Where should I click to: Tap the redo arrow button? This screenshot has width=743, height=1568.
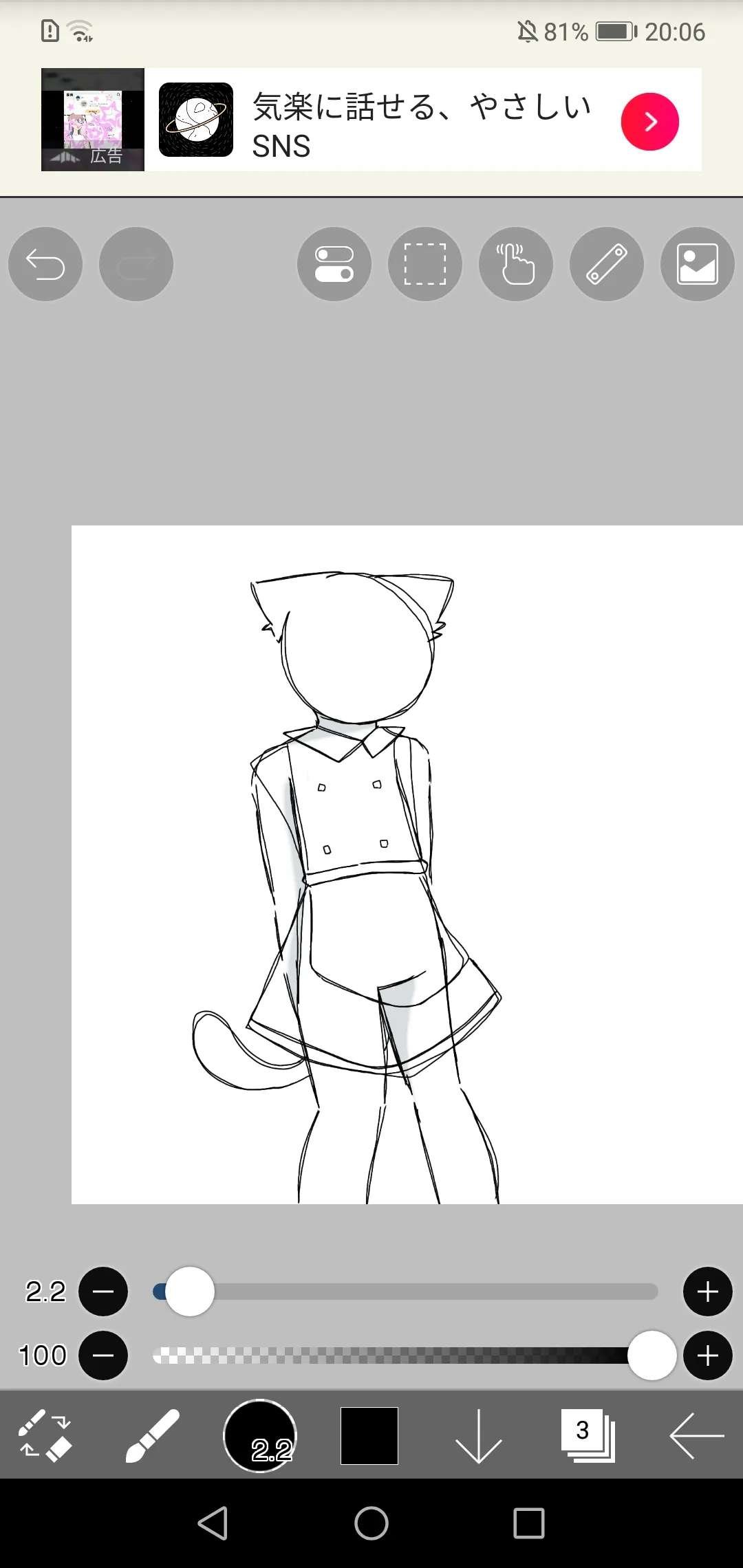(x=136, y=264)
